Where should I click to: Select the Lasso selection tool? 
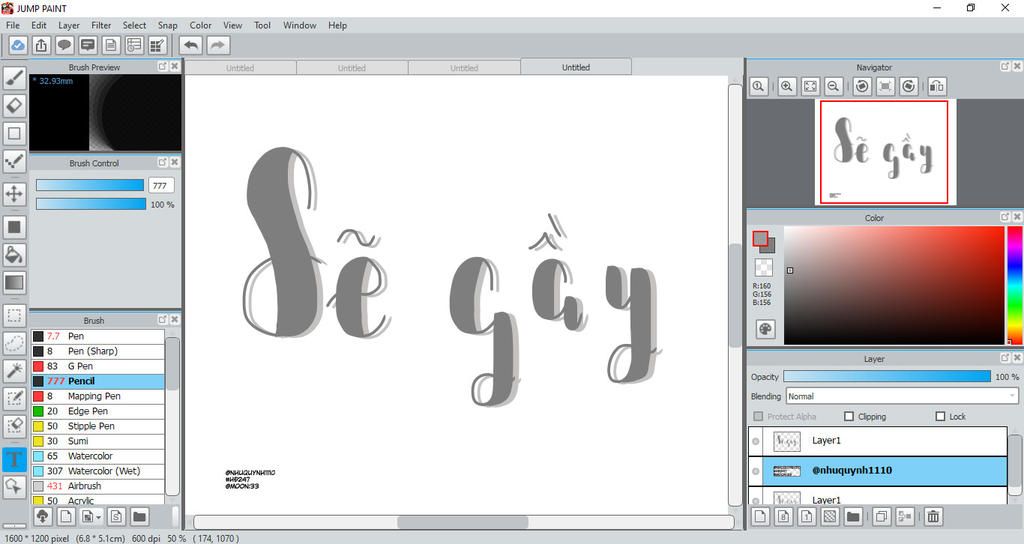pyautogui.click(x=14, y=343)
